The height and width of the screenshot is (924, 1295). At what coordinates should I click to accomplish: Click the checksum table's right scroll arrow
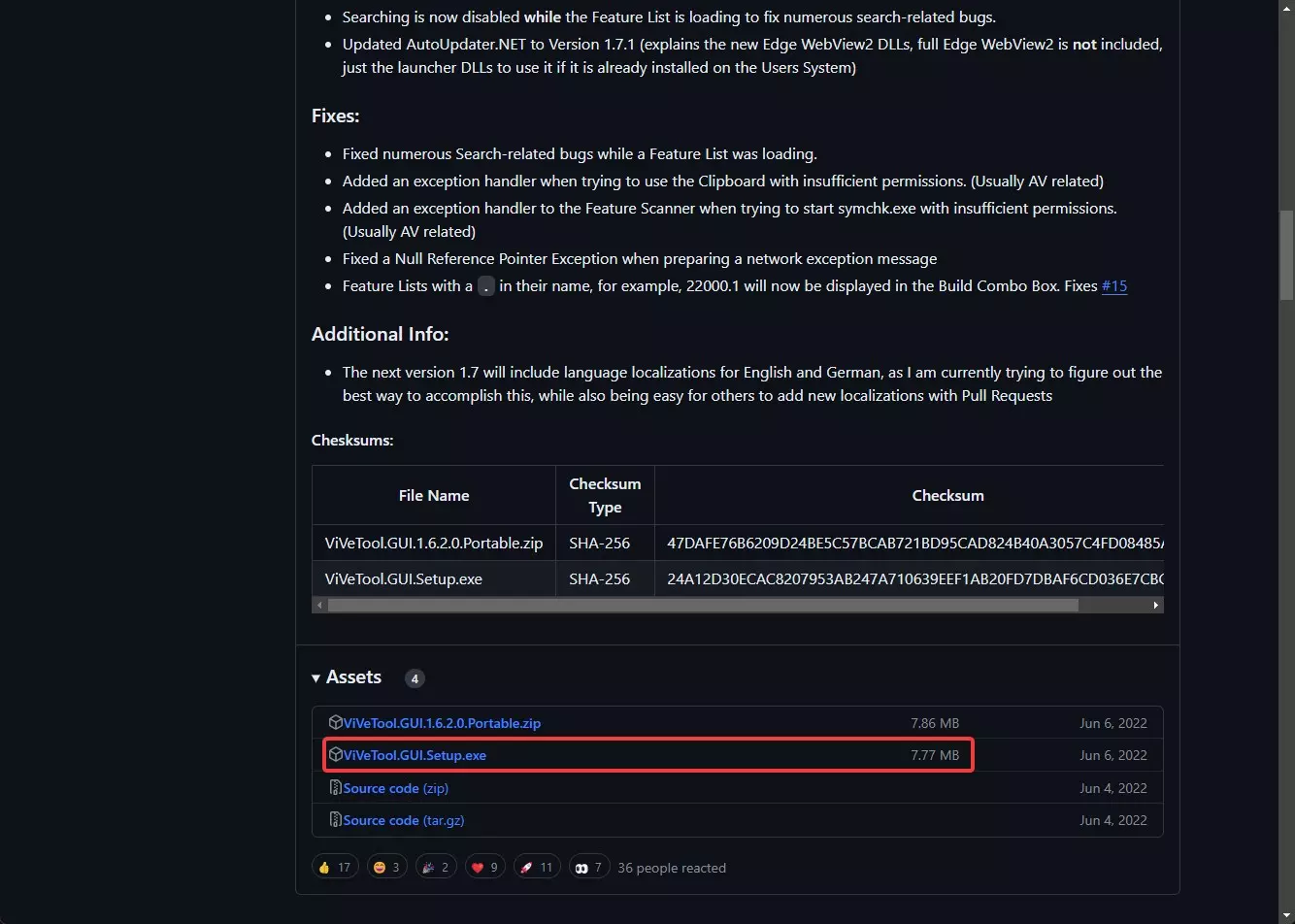point(1155,605)
